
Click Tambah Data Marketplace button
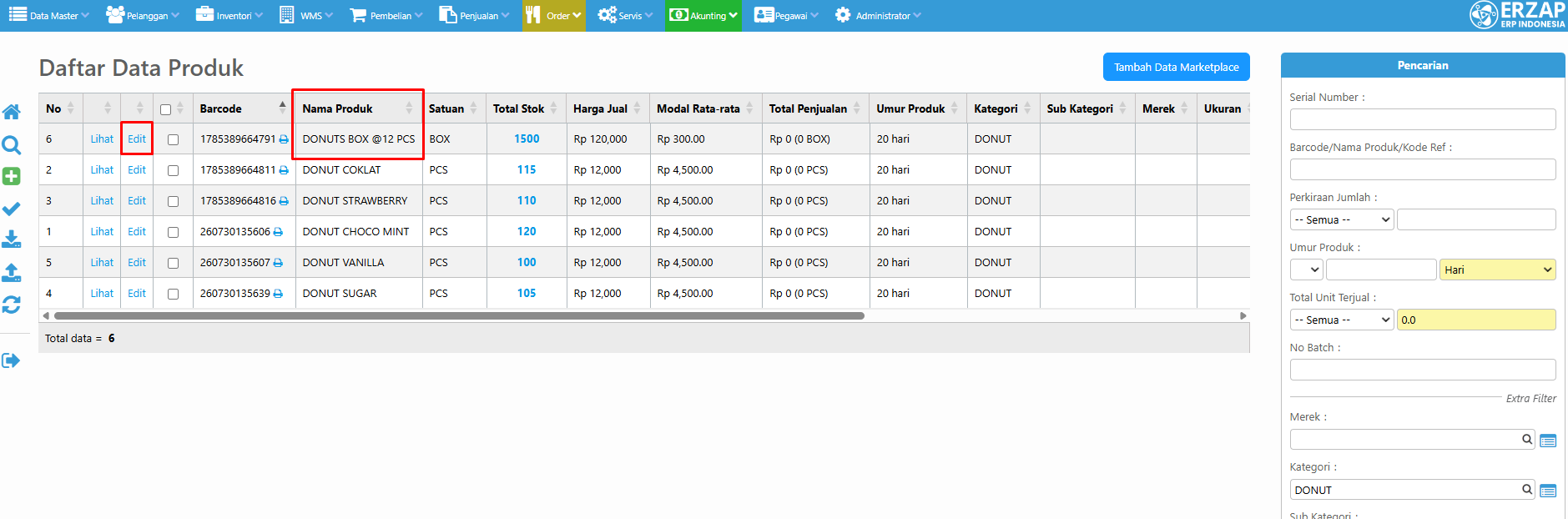click(1176, 67)
